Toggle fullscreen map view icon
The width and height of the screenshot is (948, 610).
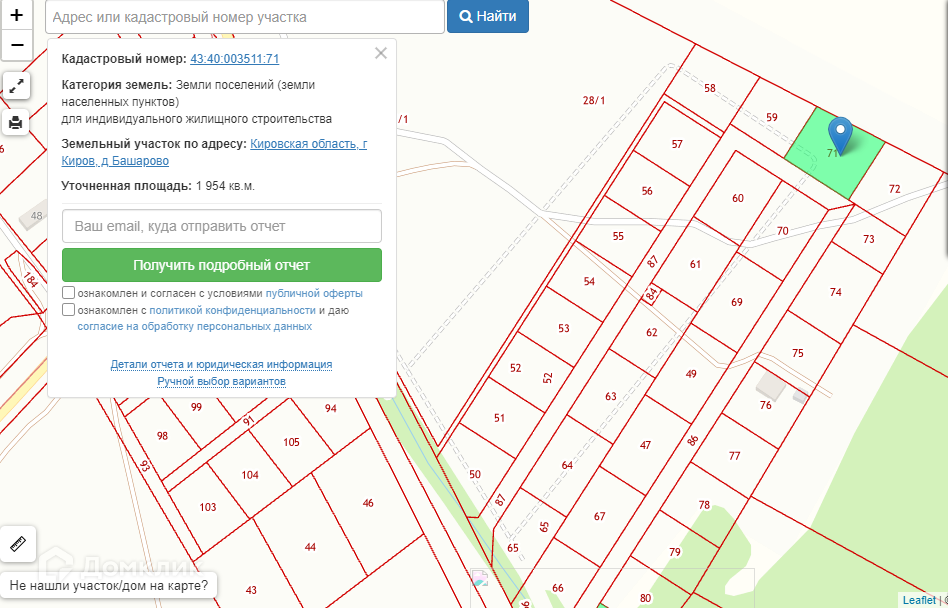coord(16,87)
